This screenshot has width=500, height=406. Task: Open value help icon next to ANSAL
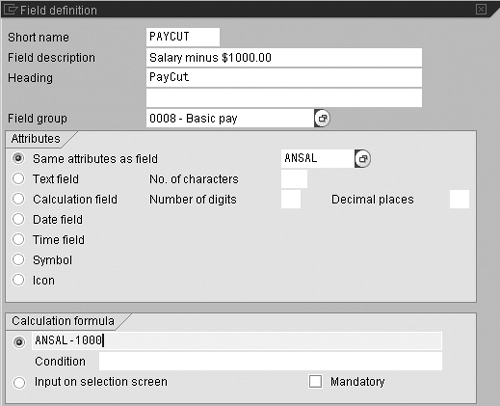point(363,159)
